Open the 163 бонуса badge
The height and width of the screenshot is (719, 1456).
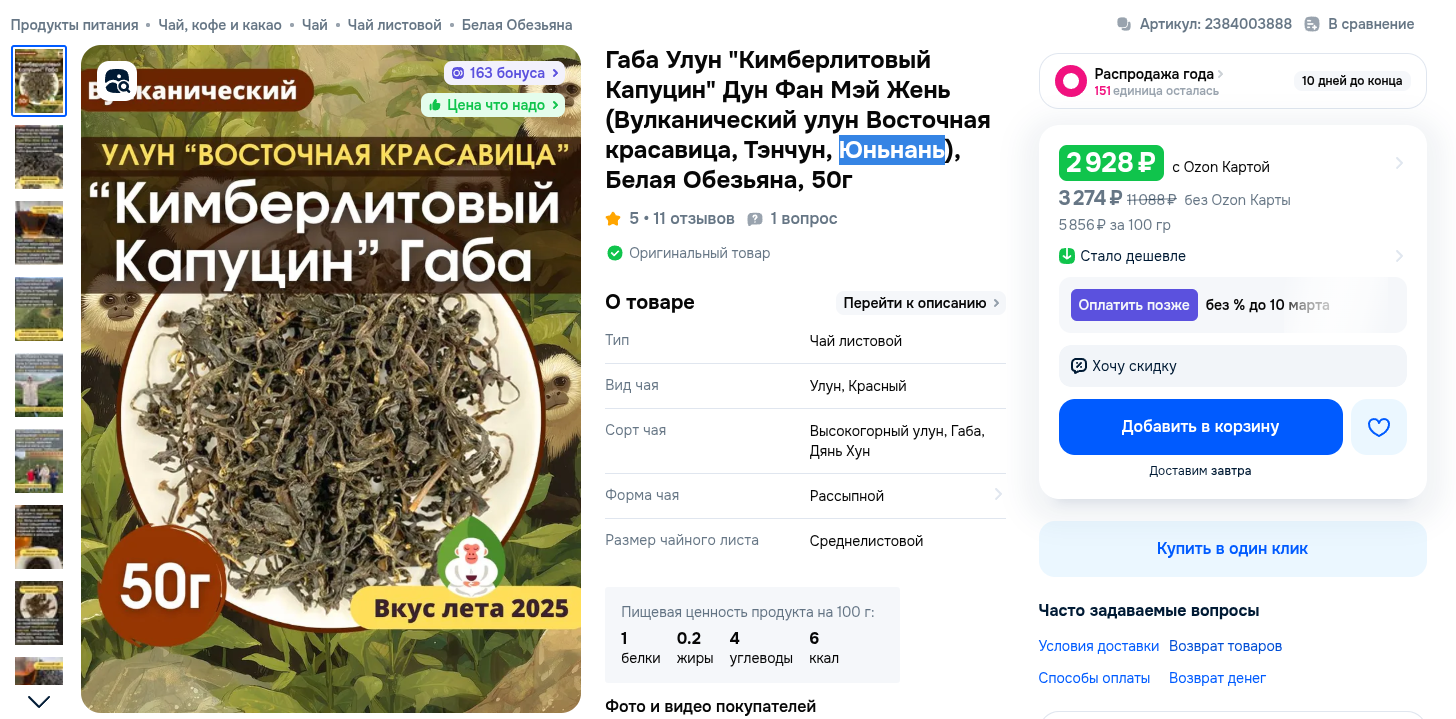click(505, 73)
